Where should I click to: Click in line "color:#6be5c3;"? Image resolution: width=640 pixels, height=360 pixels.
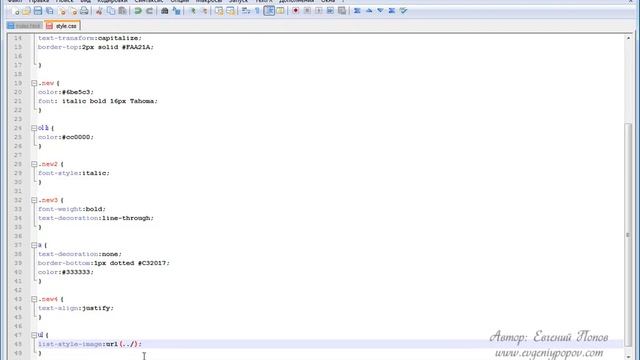tap(66, 92)
